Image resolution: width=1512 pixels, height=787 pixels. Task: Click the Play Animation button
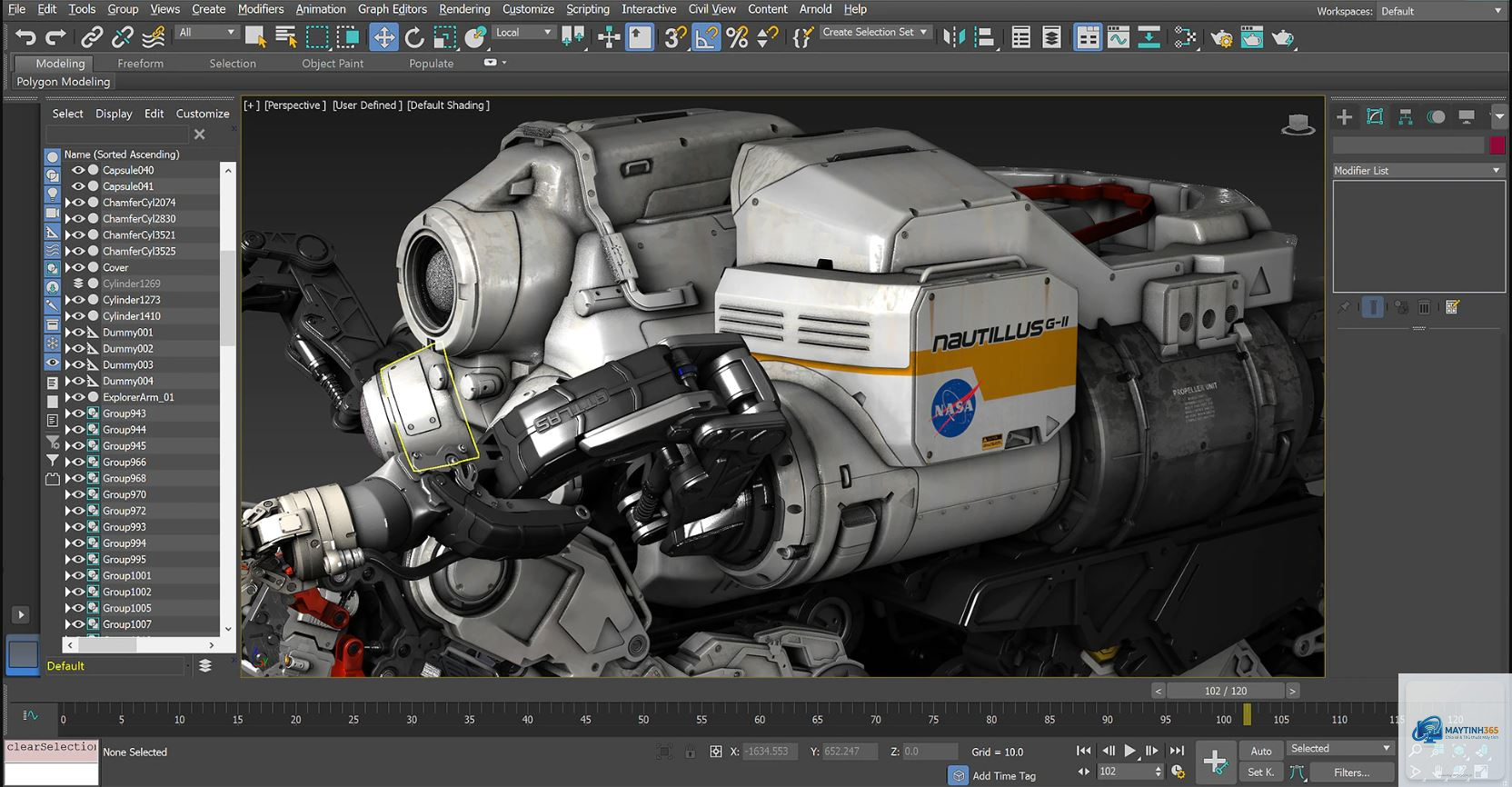coord(1130,751)
